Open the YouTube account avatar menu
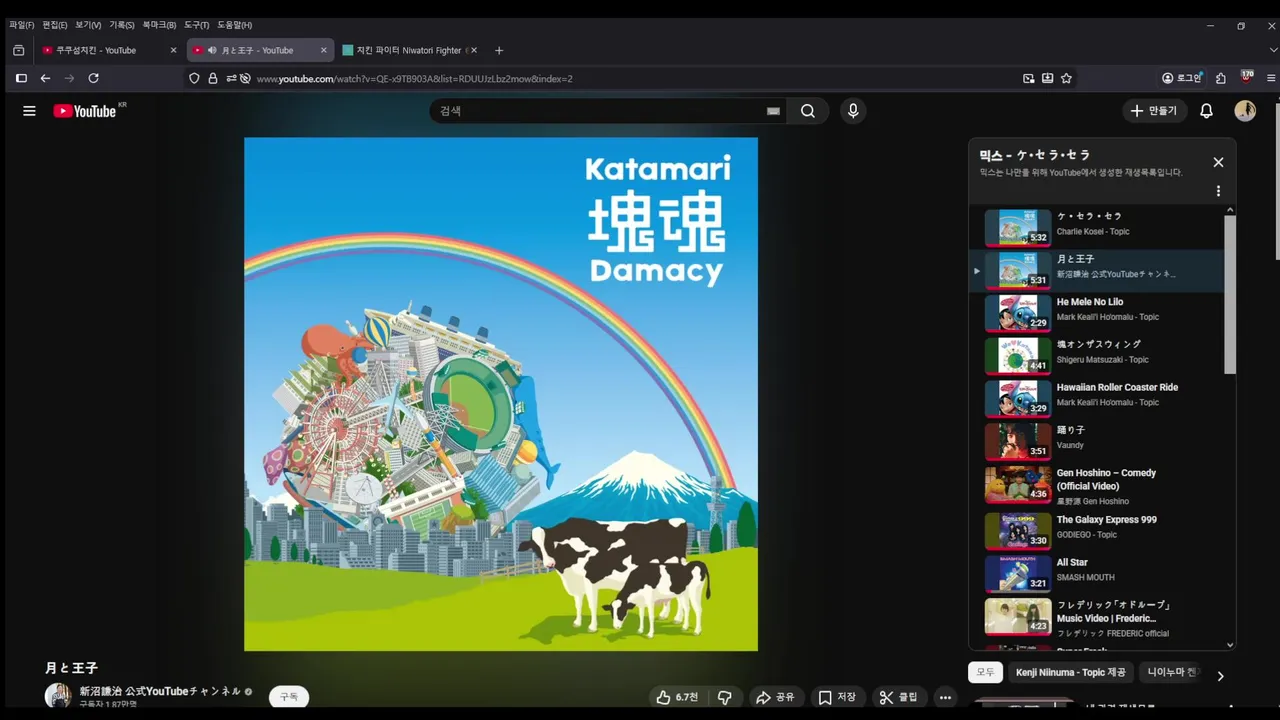The image size is (1280, 720). pos(1245,111)
